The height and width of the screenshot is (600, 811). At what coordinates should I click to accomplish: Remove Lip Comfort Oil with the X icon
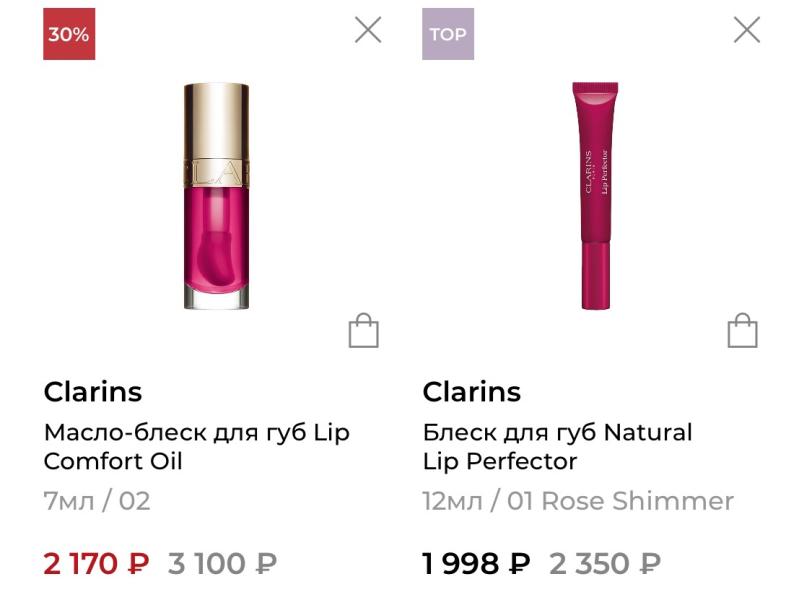point(368,29)
